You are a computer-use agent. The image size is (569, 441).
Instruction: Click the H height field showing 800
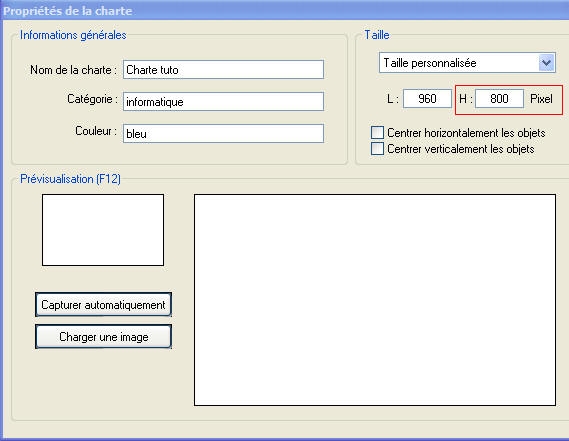point(499,98)
